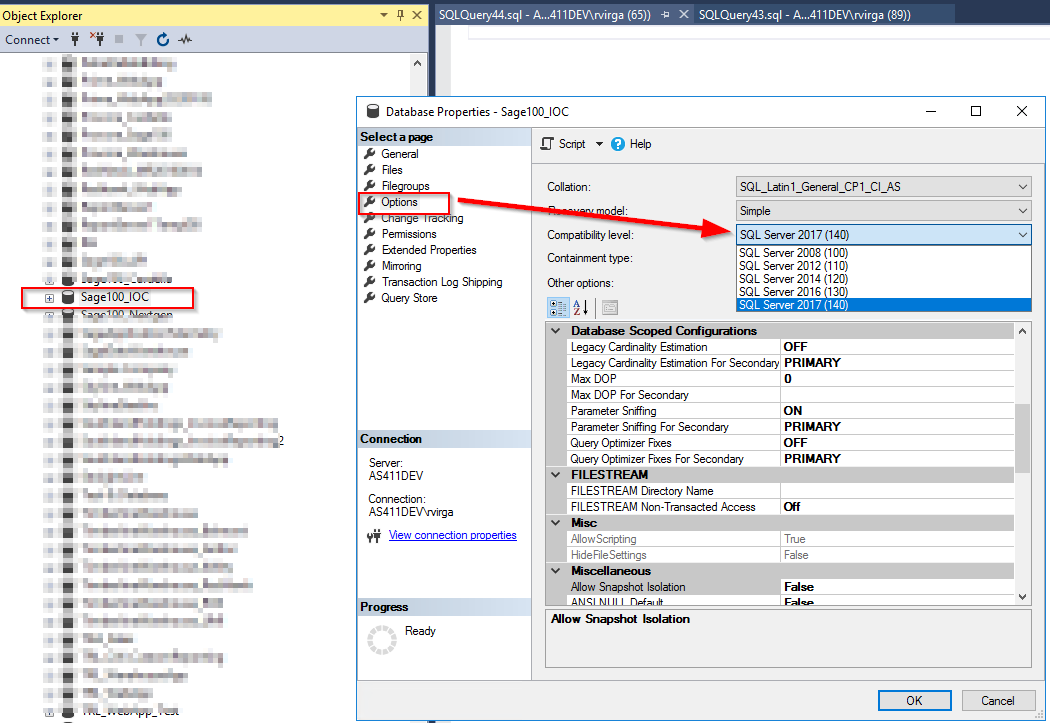Click the FILESTREAM Directory Name field
The height and width of the screenshot is (723, 1050).
[x=897, y=491]
